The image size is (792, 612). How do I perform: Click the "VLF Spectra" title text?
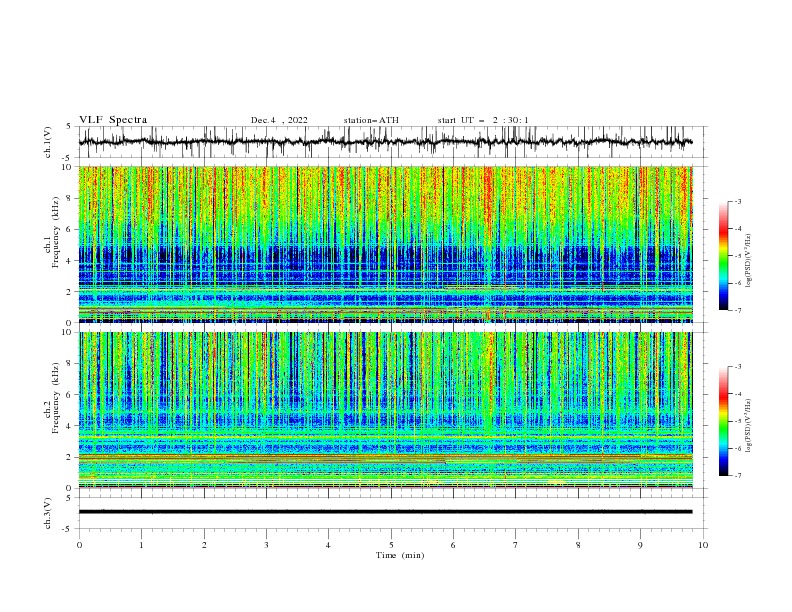(x=113, y=120)
